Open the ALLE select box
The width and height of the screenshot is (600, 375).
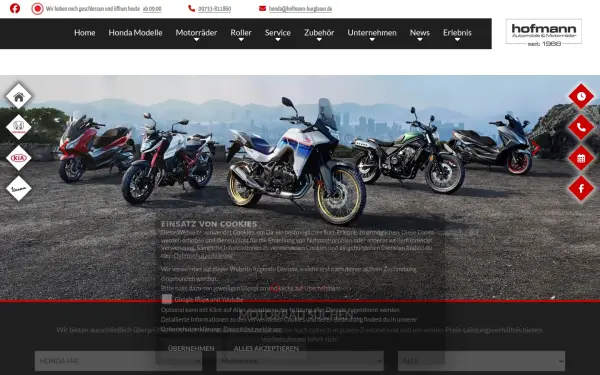tap(481, 361)
